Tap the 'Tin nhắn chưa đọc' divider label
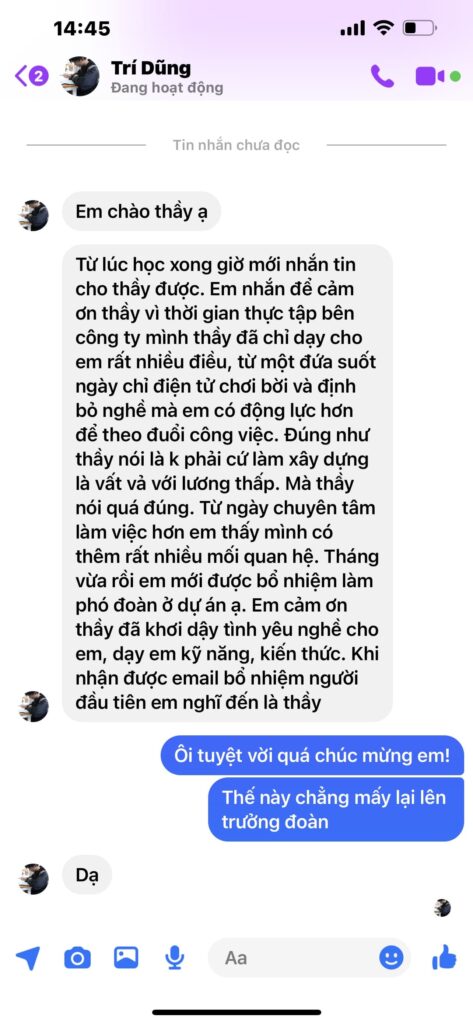 [236, 145]
